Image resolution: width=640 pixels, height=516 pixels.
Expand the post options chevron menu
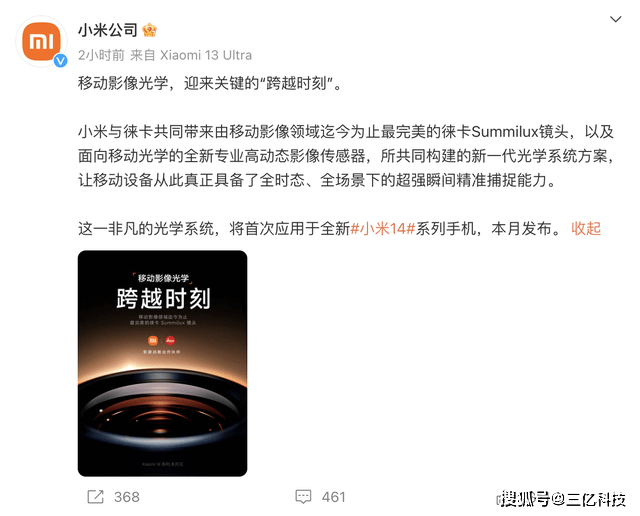pos(615,19)
